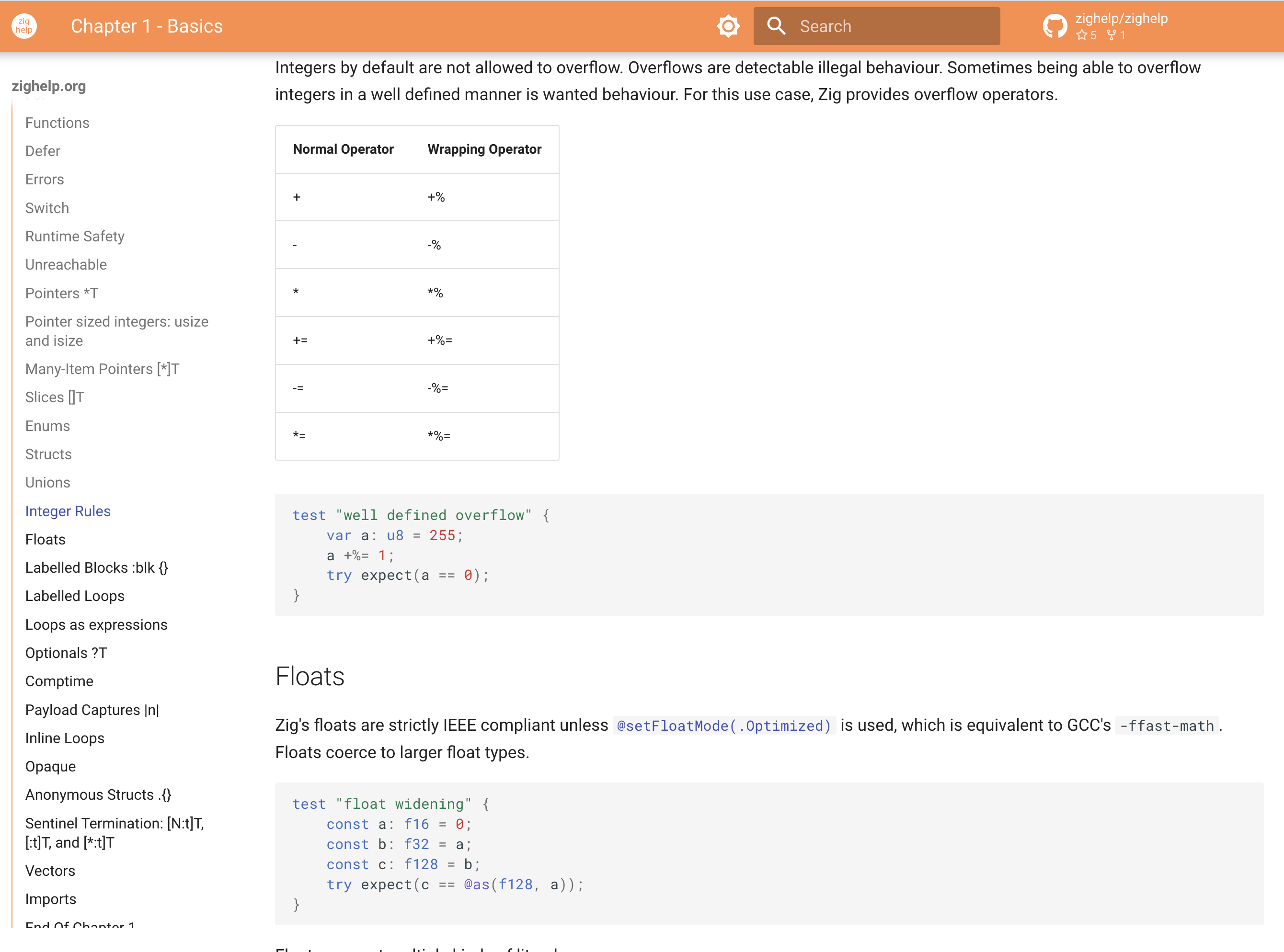Viewport: 1284px width, 952px height.
Task: Jump to Unreachable section
Action: click(x=66, y=264)
